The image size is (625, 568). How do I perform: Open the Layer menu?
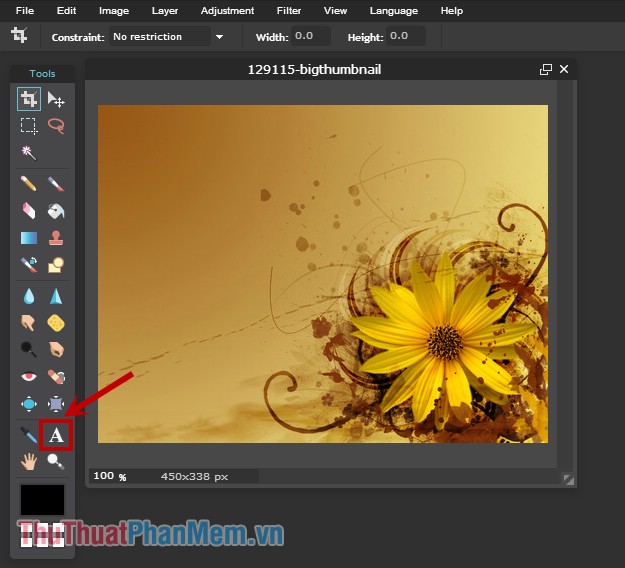pyautogui.click(x=165, y=10)
